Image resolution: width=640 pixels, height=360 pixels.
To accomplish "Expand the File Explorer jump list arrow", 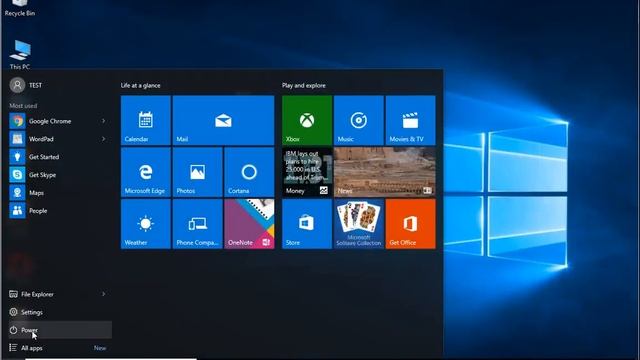I will (x=104, y=294).
